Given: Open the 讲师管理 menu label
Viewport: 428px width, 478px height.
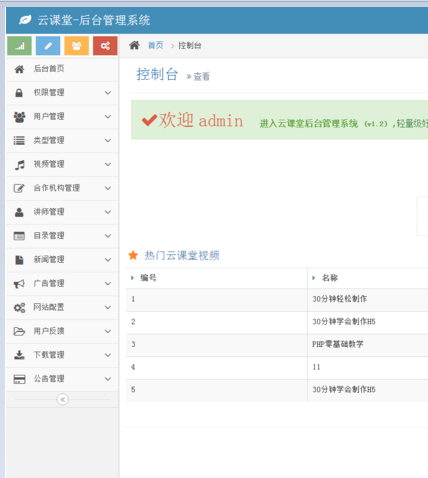Looking at the screenshot, I should pyautogui.click(x=49, y=212).
